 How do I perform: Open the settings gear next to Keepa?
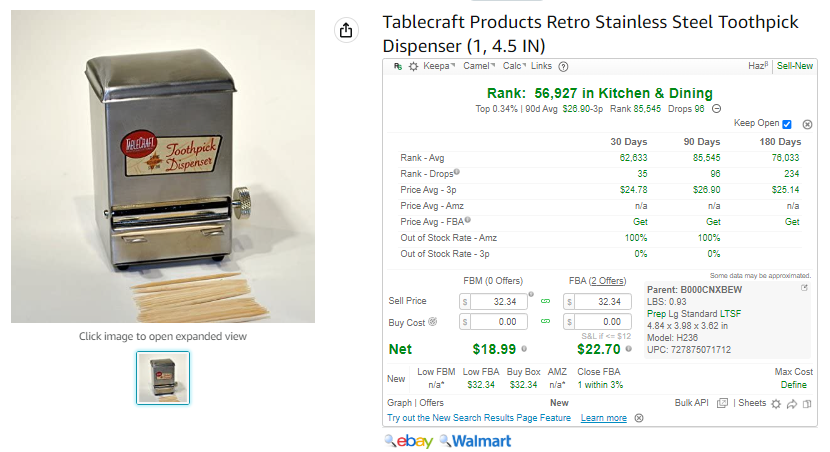coord(413,67)
